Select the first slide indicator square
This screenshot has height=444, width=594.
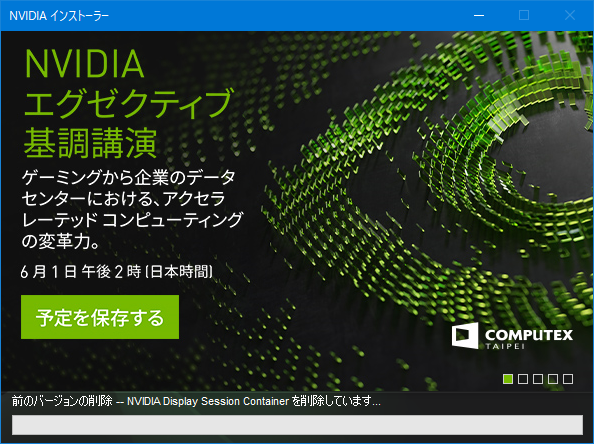click(x=508, y=379)
